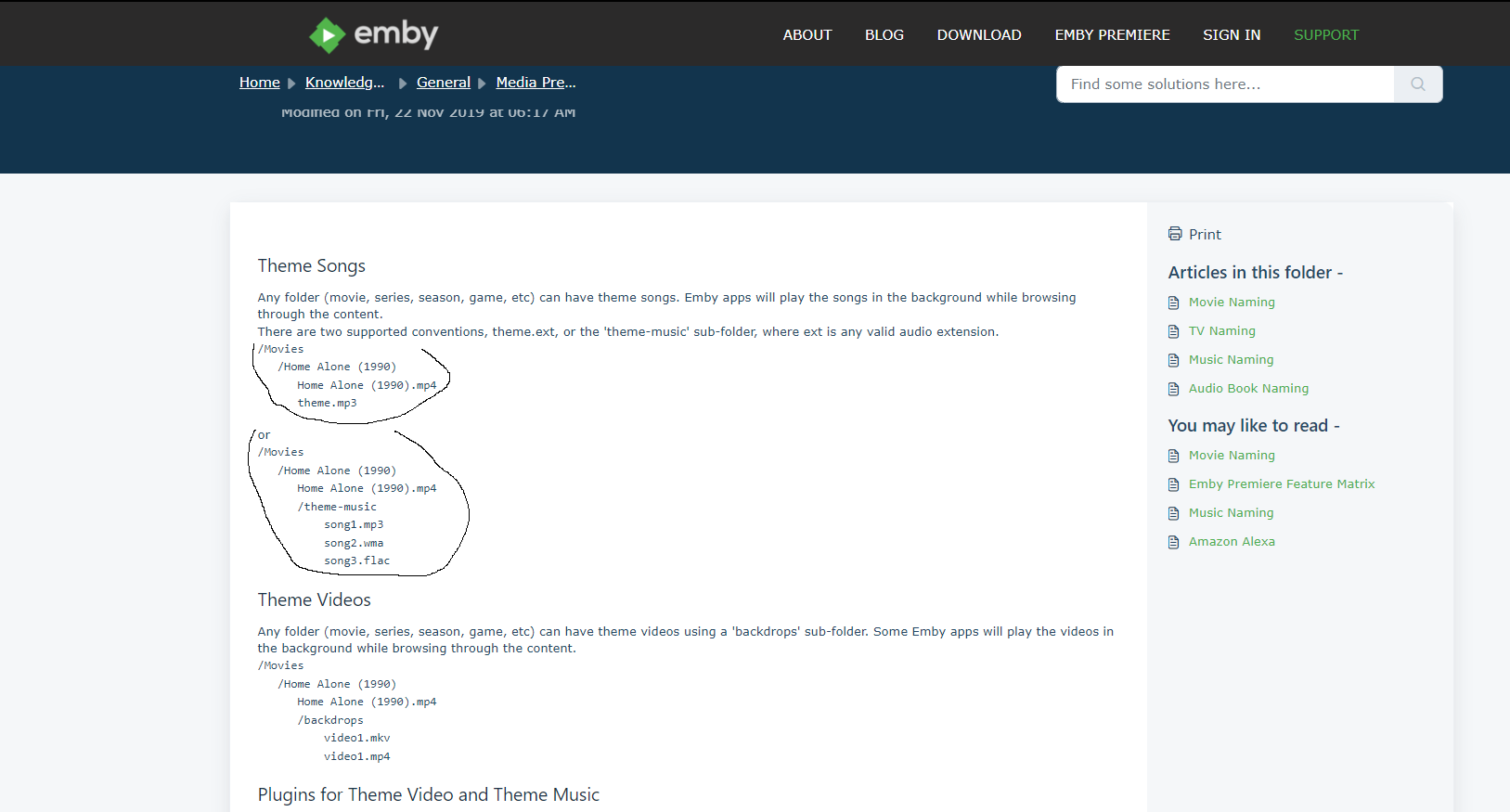Click document icon beside Amazon Alexa
The image size is (1510, 812).
1174,542
